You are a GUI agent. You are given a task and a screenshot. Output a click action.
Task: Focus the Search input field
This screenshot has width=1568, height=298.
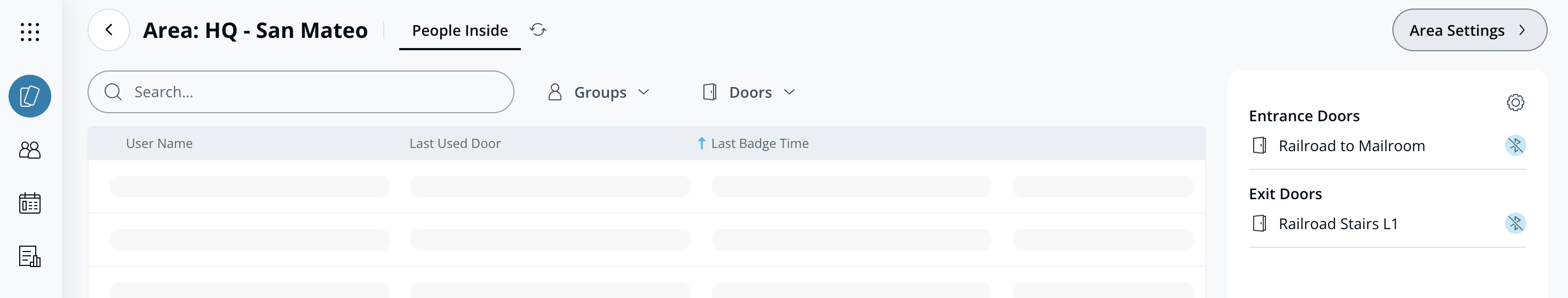pos(316,92)
